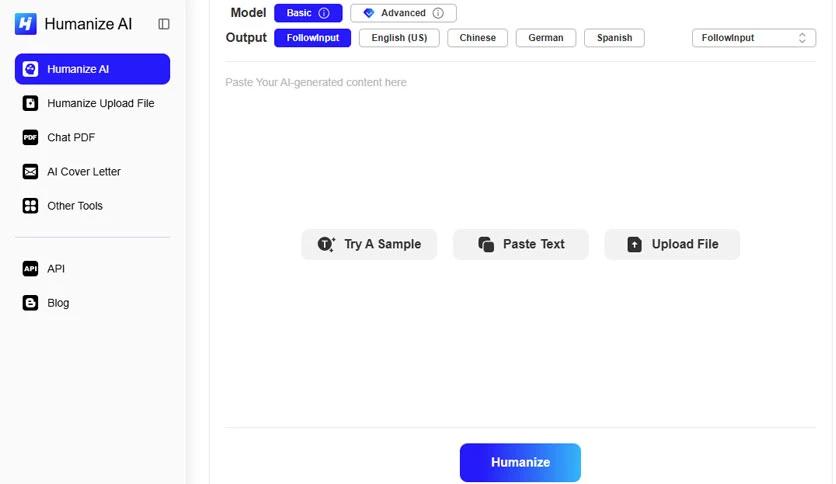Click the Paste Text clipboard icon
This screenshot has width=836, height=484.
(x=486, y=244)
